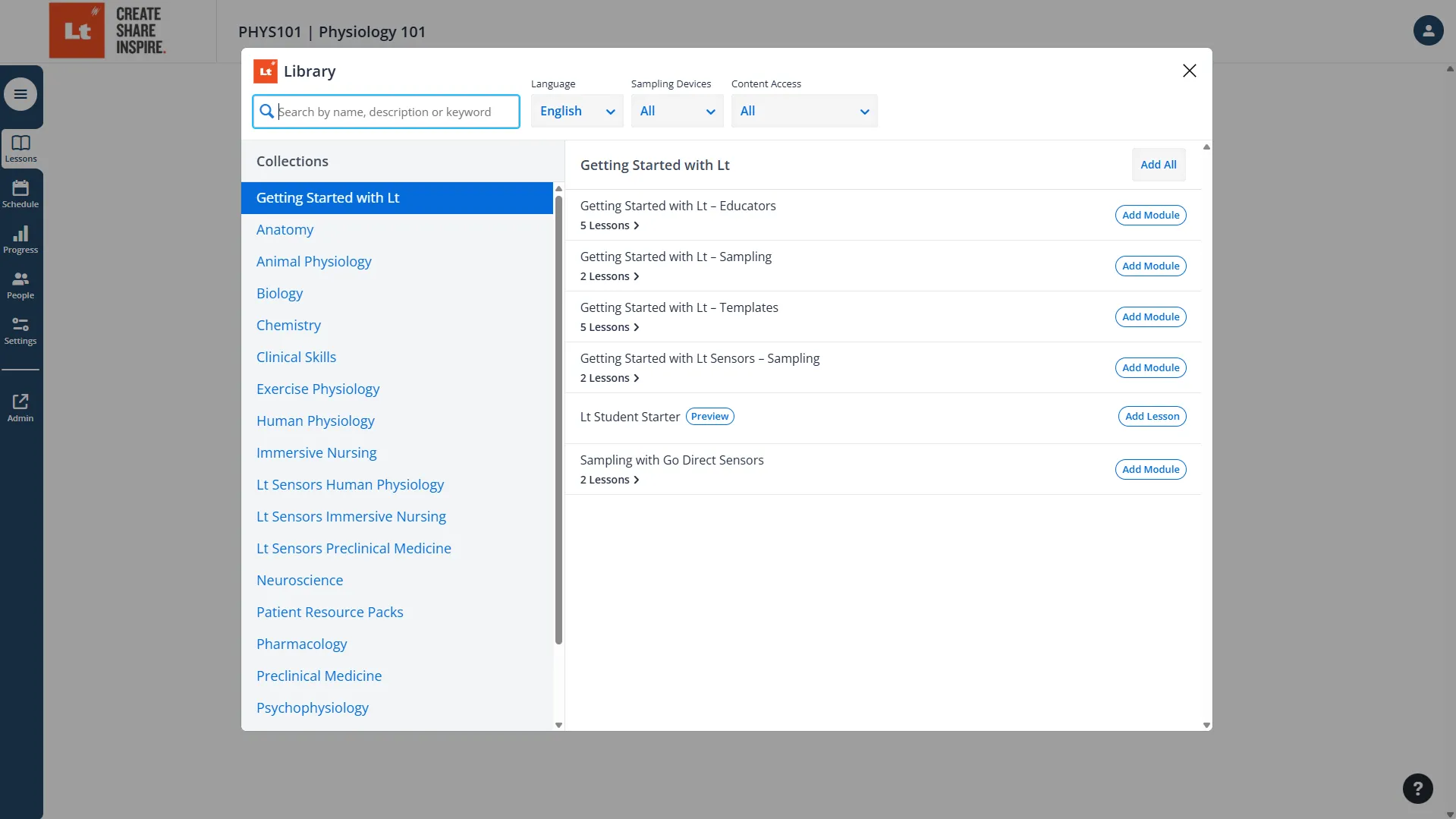Image resolution: width=1456 pixels, height=819 pixels.
Task: Open the Content Access dropdown
Action: (804, 111)
